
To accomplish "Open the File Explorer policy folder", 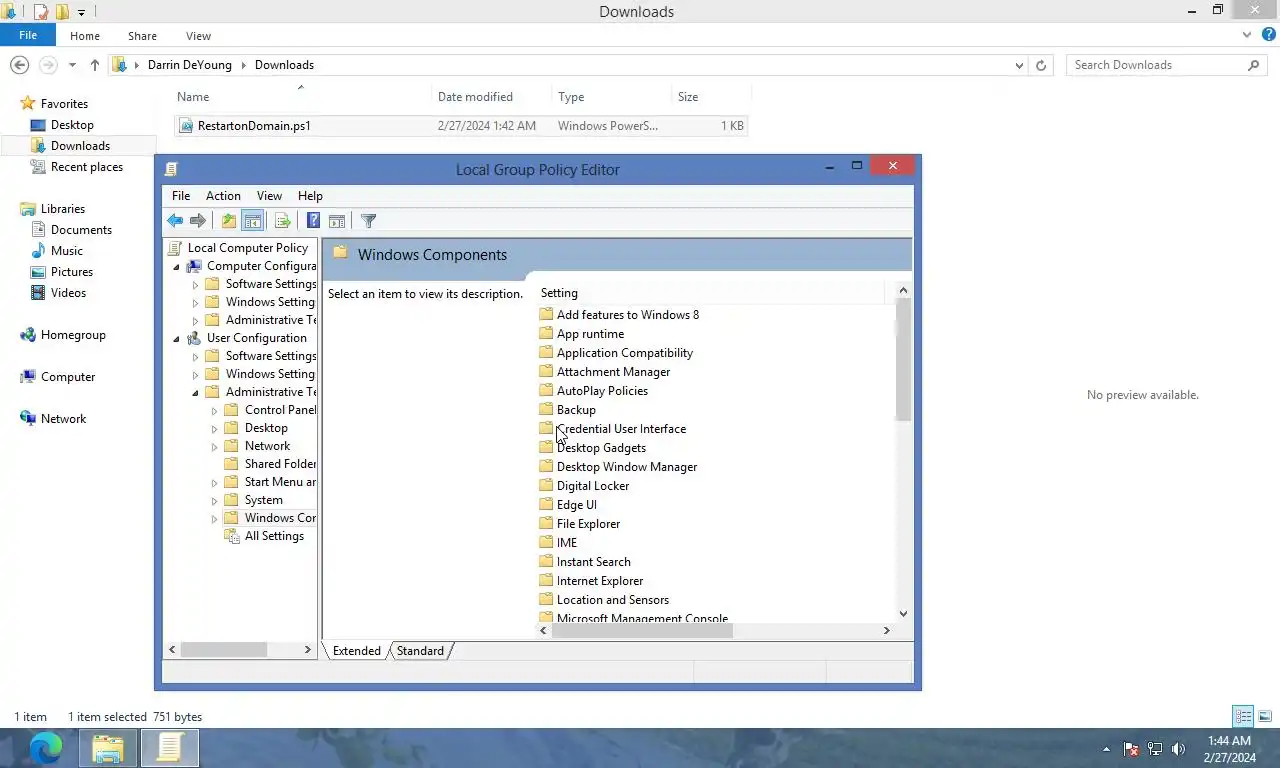I will (x=579, y=524).
